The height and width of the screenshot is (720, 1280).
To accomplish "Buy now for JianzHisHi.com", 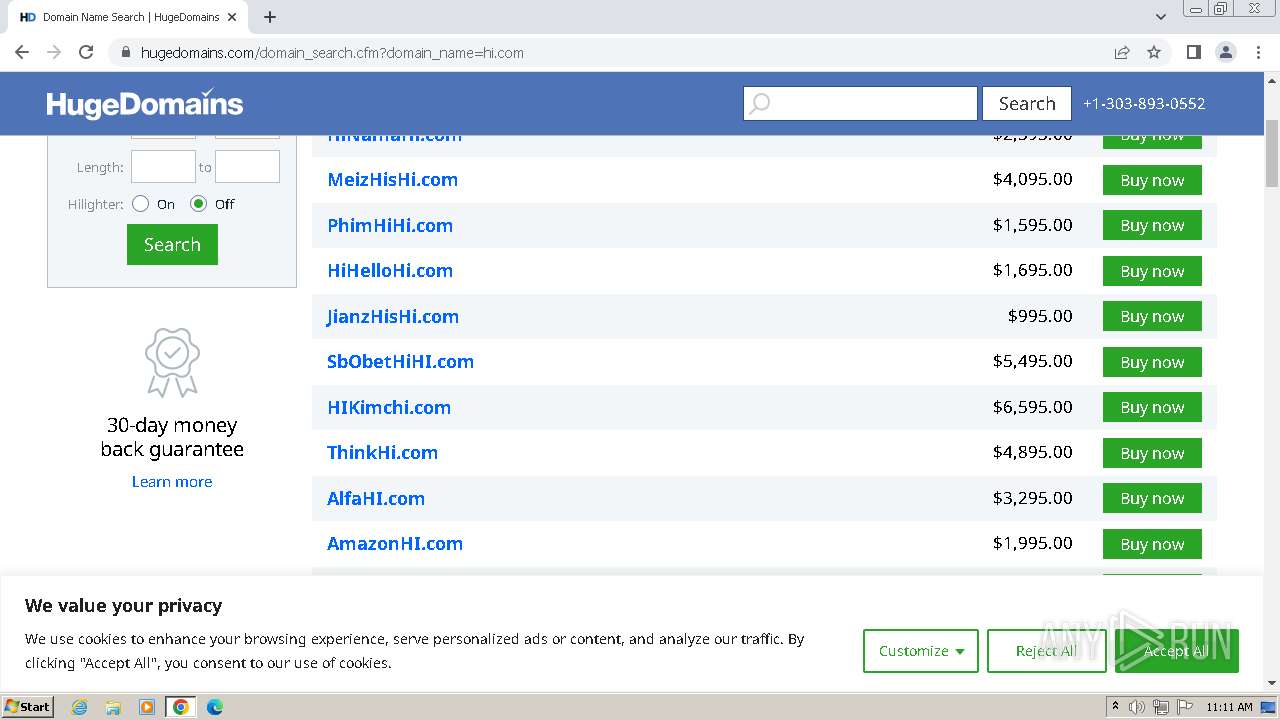I will pyautogui.click(x=1152, y=316).
